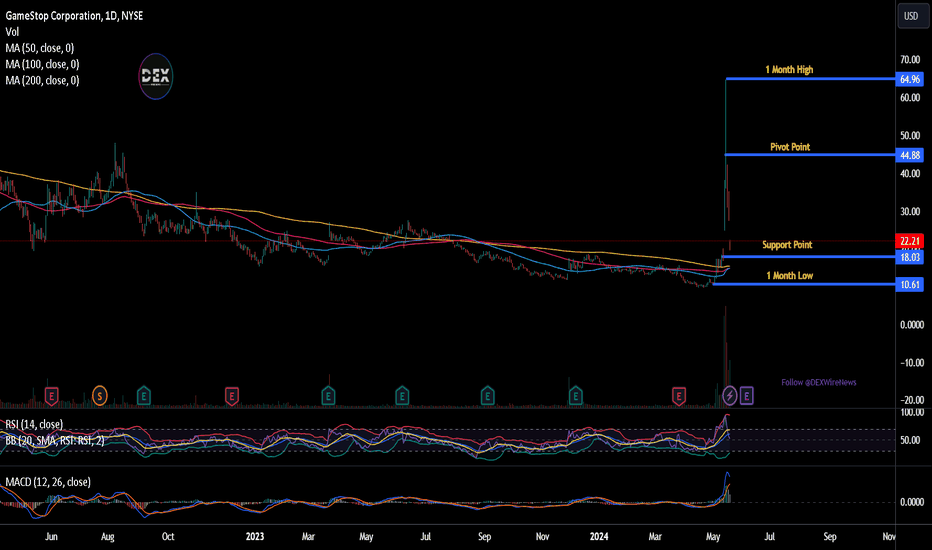Click the 2023 year label on time axis

[x=254, y=536]
